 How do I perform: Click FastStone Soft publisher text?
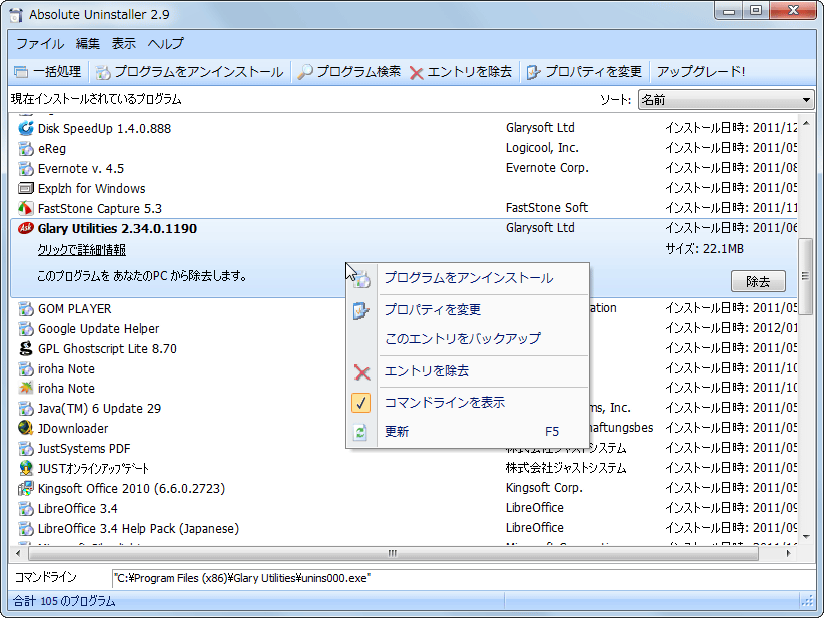coord(547,208)
